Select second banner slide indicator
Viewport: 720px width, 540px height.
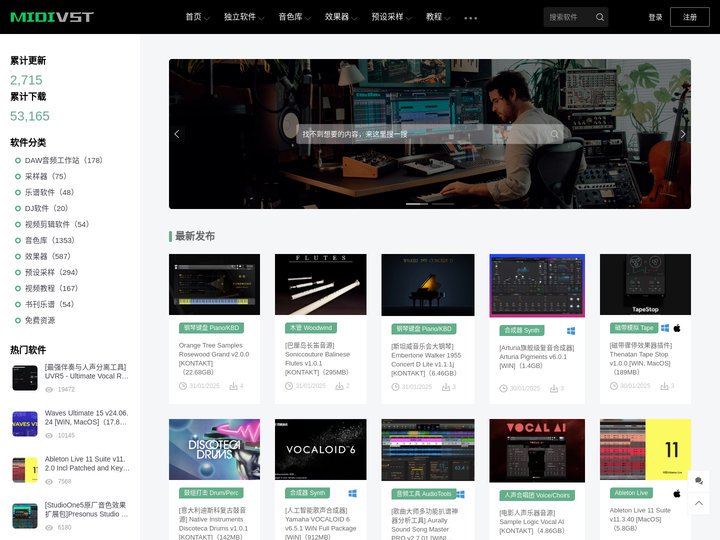(x=443, y=203)
